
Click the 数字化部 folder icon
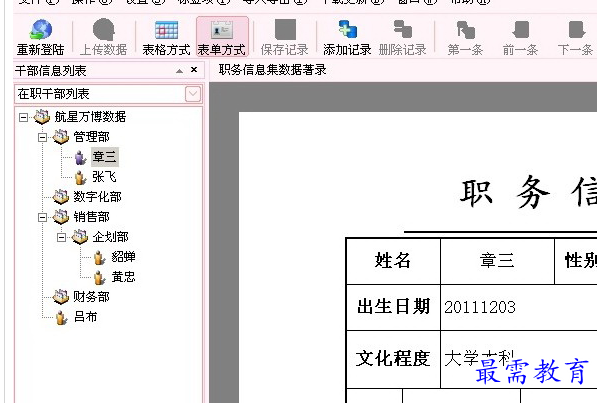61,197
